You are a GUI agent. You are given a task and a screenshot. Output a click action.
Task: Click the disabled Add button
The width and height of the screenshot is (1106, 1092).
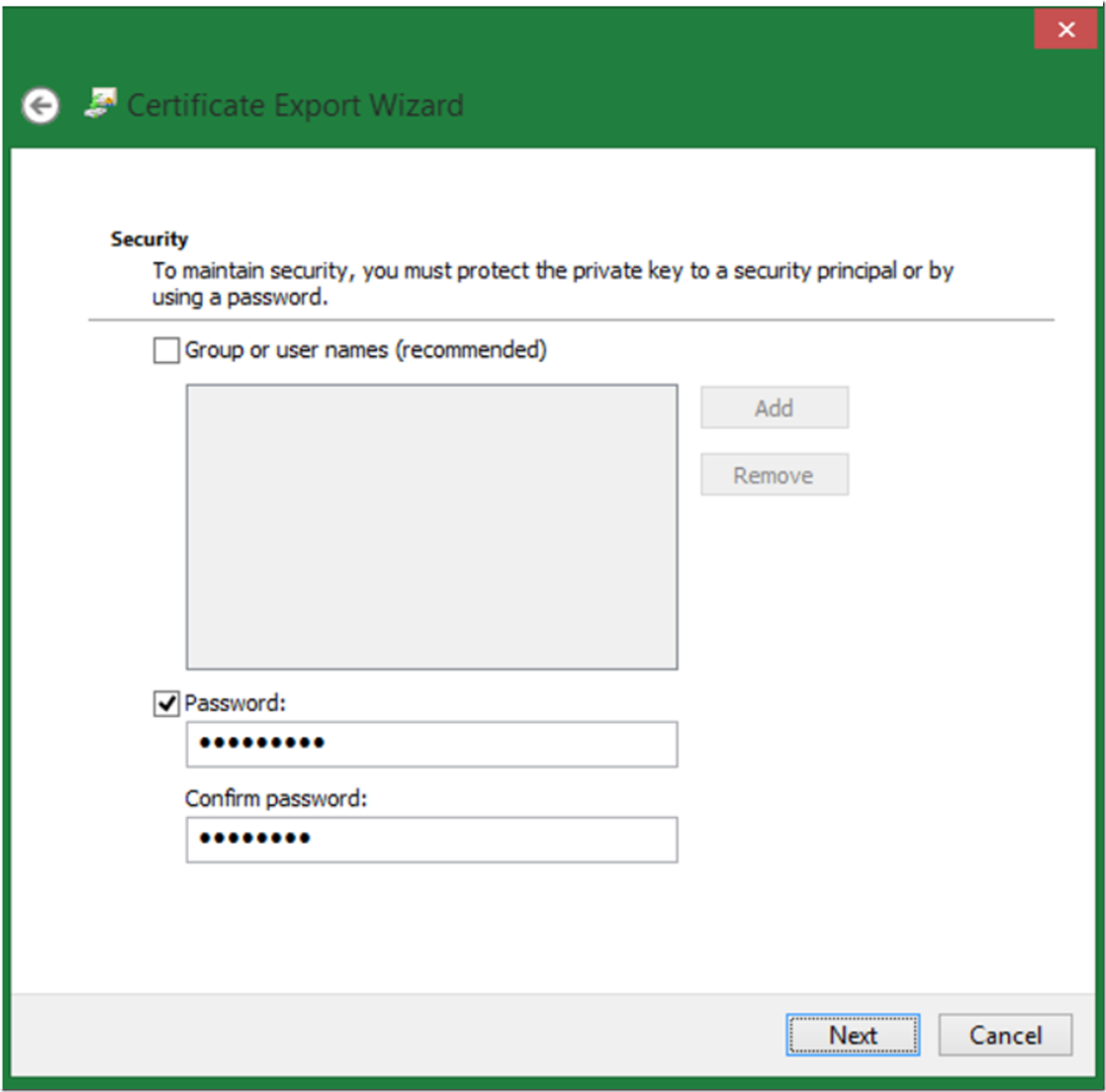pos(775,408)
